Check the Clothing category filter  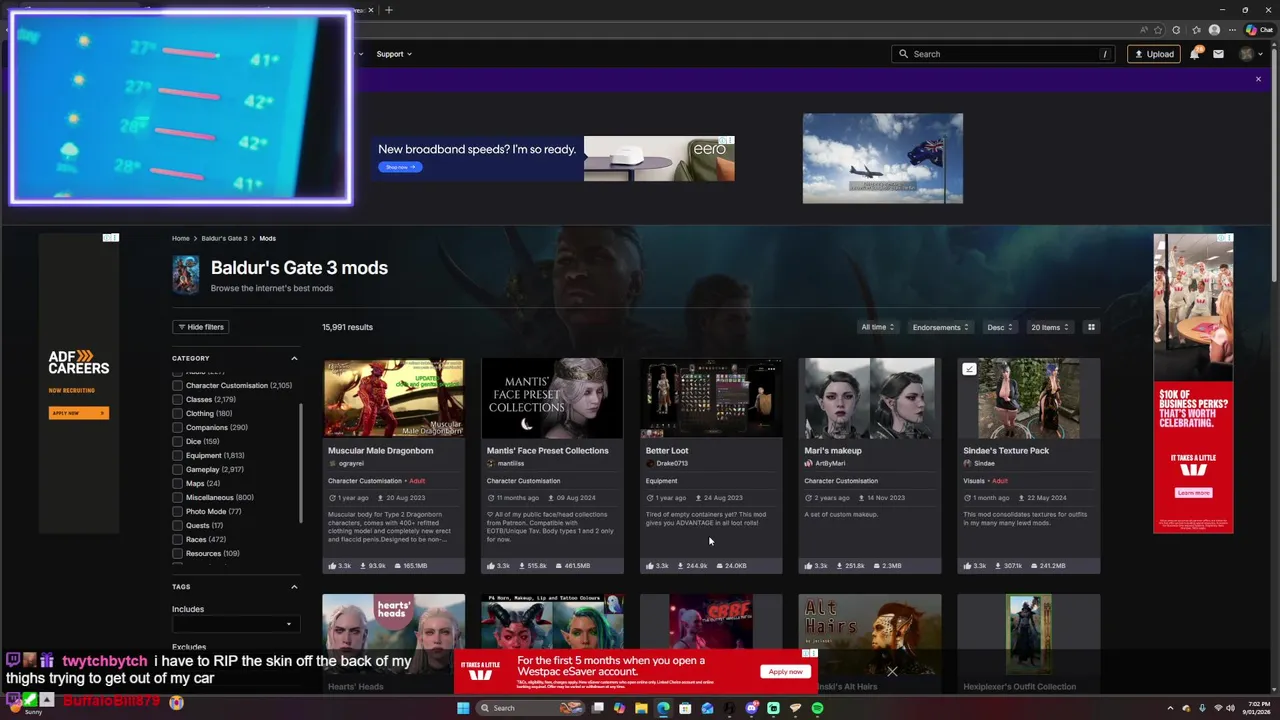[177, 413]
